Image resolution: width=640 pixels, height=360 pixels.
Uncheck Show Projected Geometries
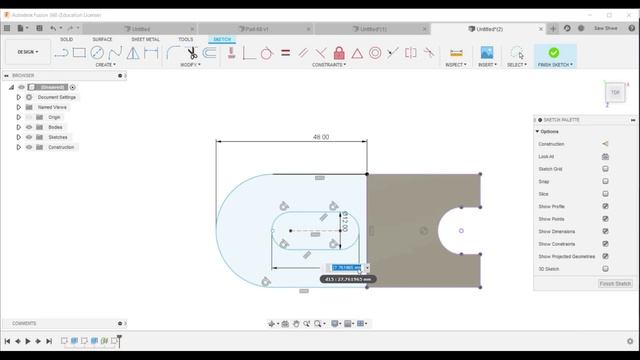point(605,256)
